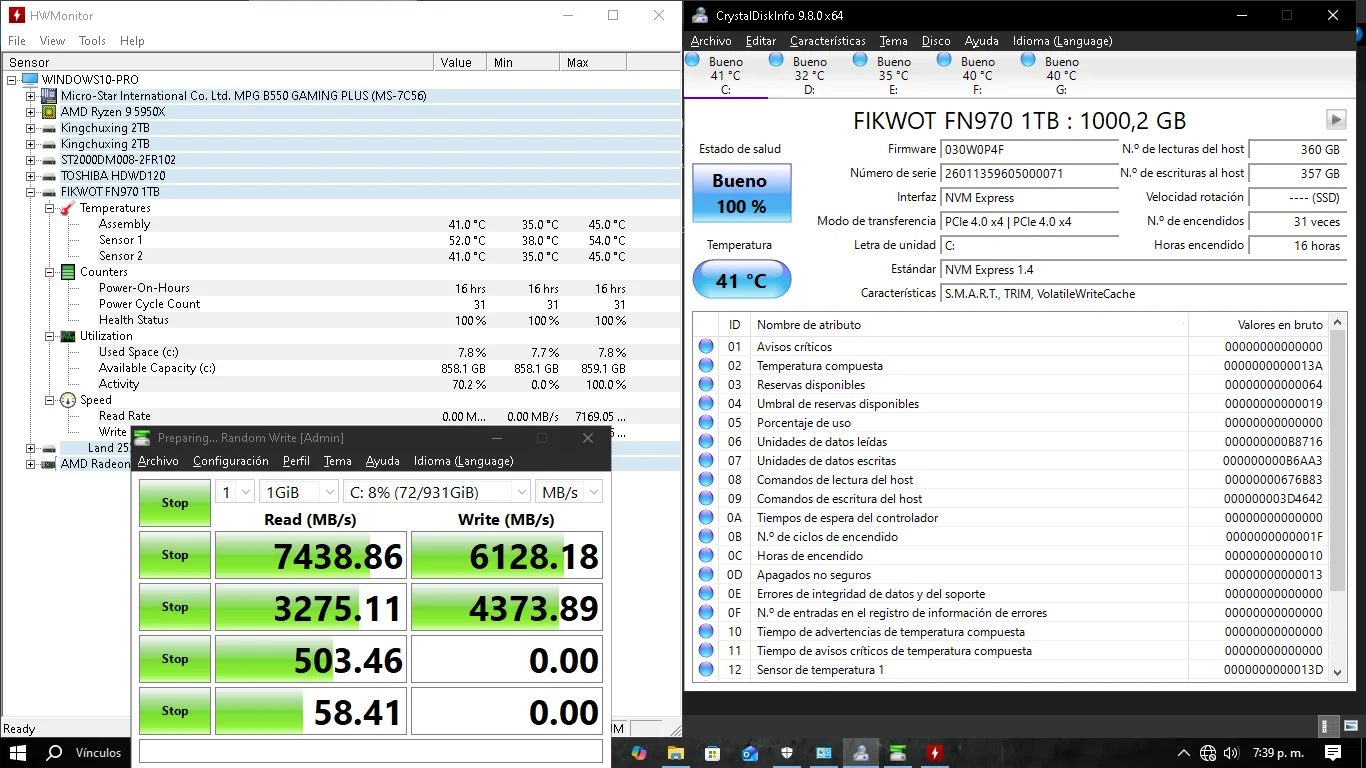Screen dimensions: 1366x768
Task: Click the status circle for Sensor de temperatura 1
Action: 706,670
